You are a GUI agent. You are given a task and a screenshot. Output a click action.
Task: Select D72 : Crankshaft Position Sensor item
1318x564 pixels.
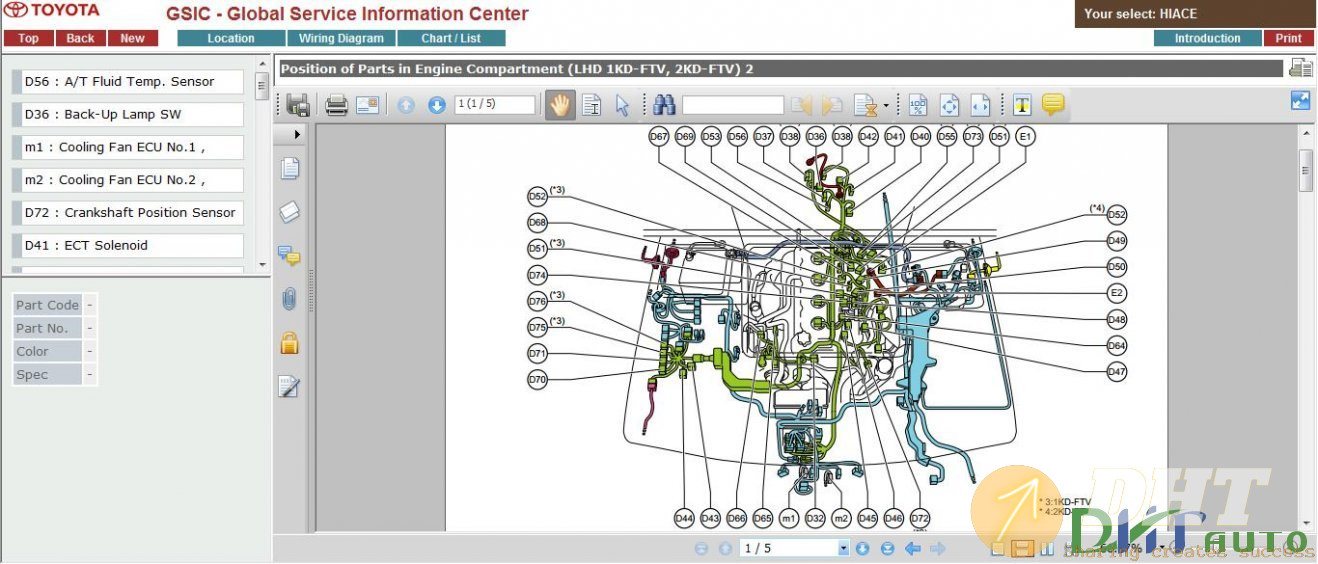point(130,212)
